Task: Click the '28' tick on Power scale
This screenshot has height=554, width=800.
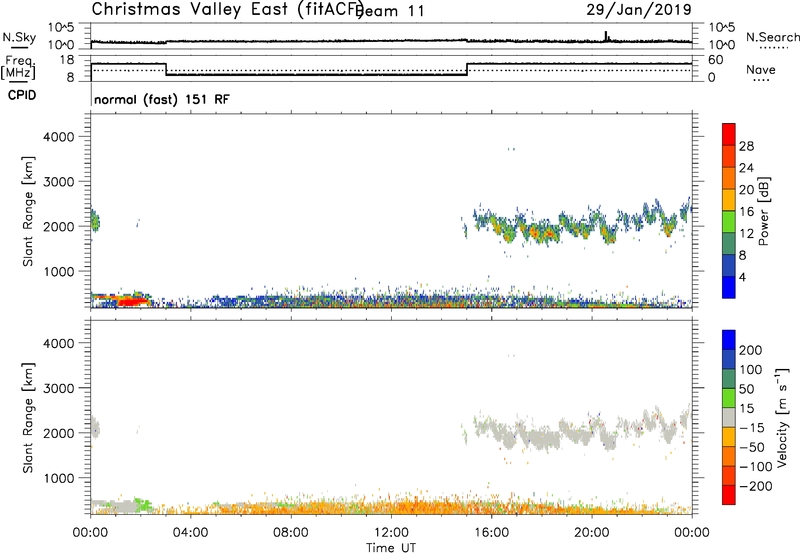Action: (746, 146)
